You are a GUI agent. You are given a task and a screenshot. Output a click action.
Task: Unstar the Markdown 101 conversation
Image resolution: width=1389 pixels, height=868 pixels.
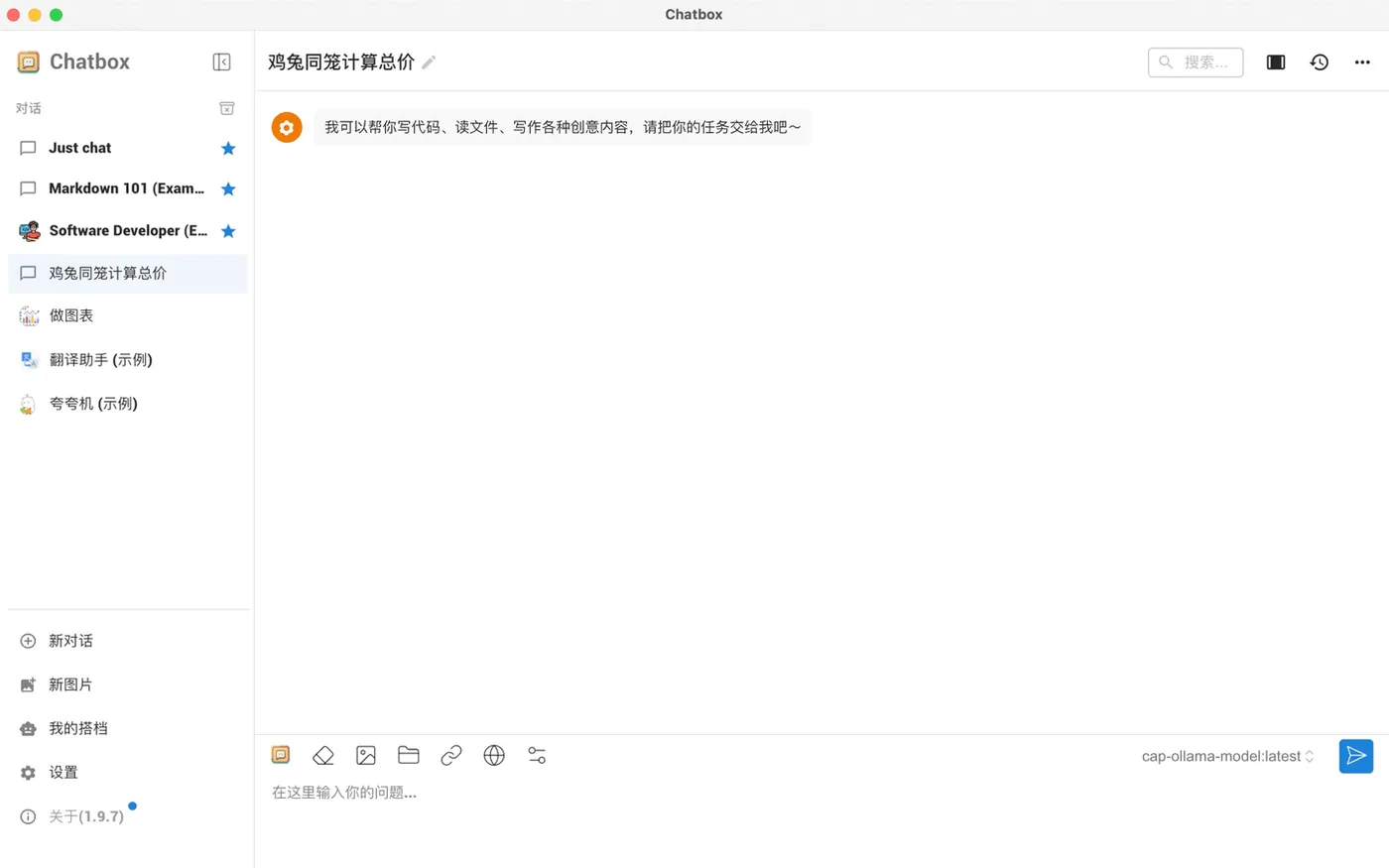[228, 189]
